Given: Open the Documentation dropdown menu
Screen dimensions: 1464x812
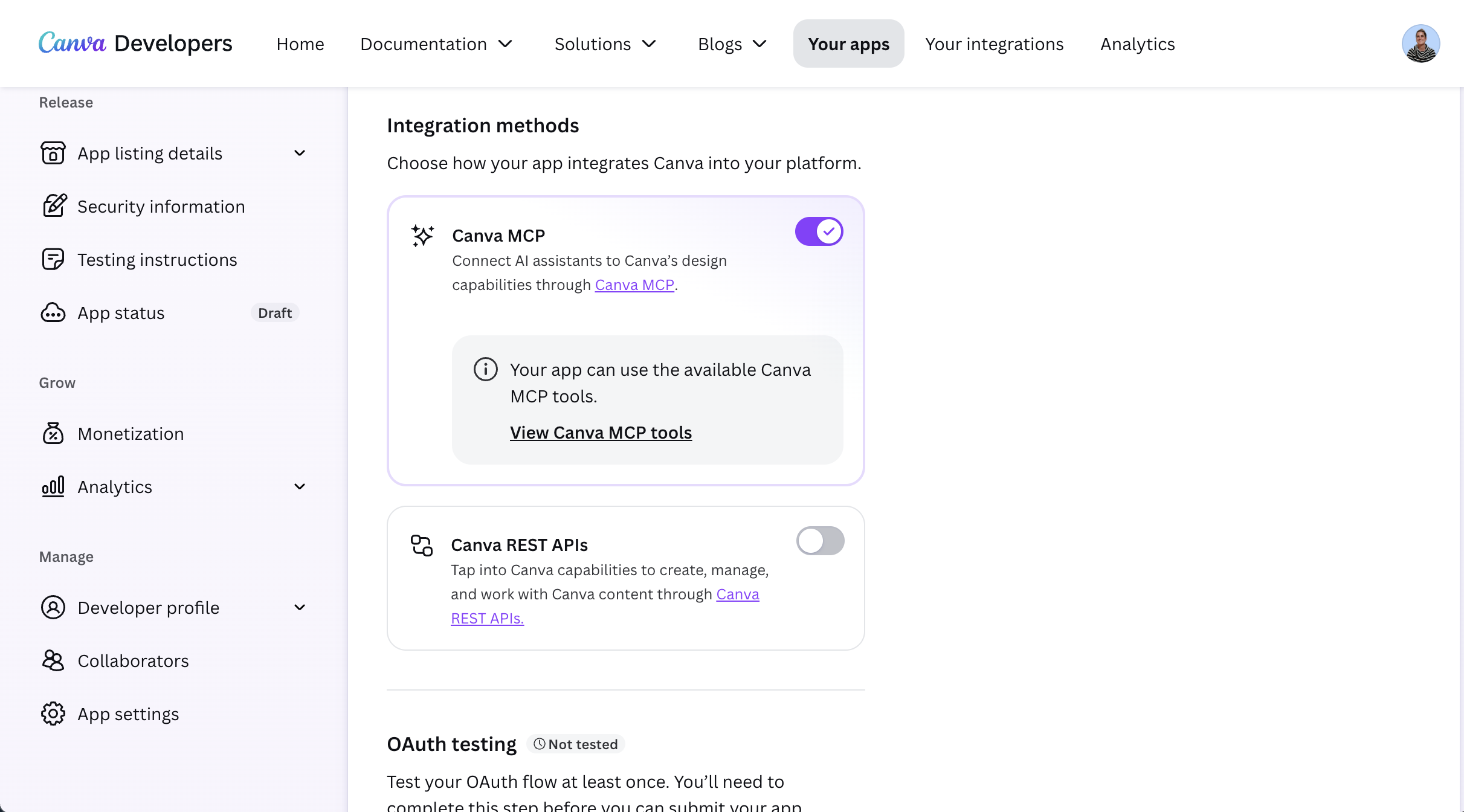Looking at the screenshot, I should pyautogui.click(x=436, y=44).
